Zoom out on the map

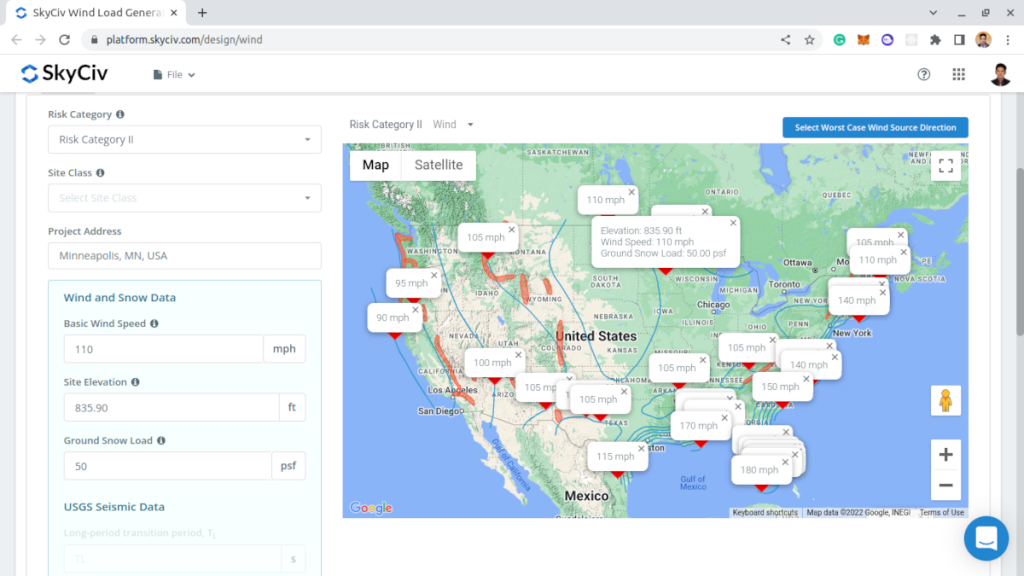pos(945,486)
